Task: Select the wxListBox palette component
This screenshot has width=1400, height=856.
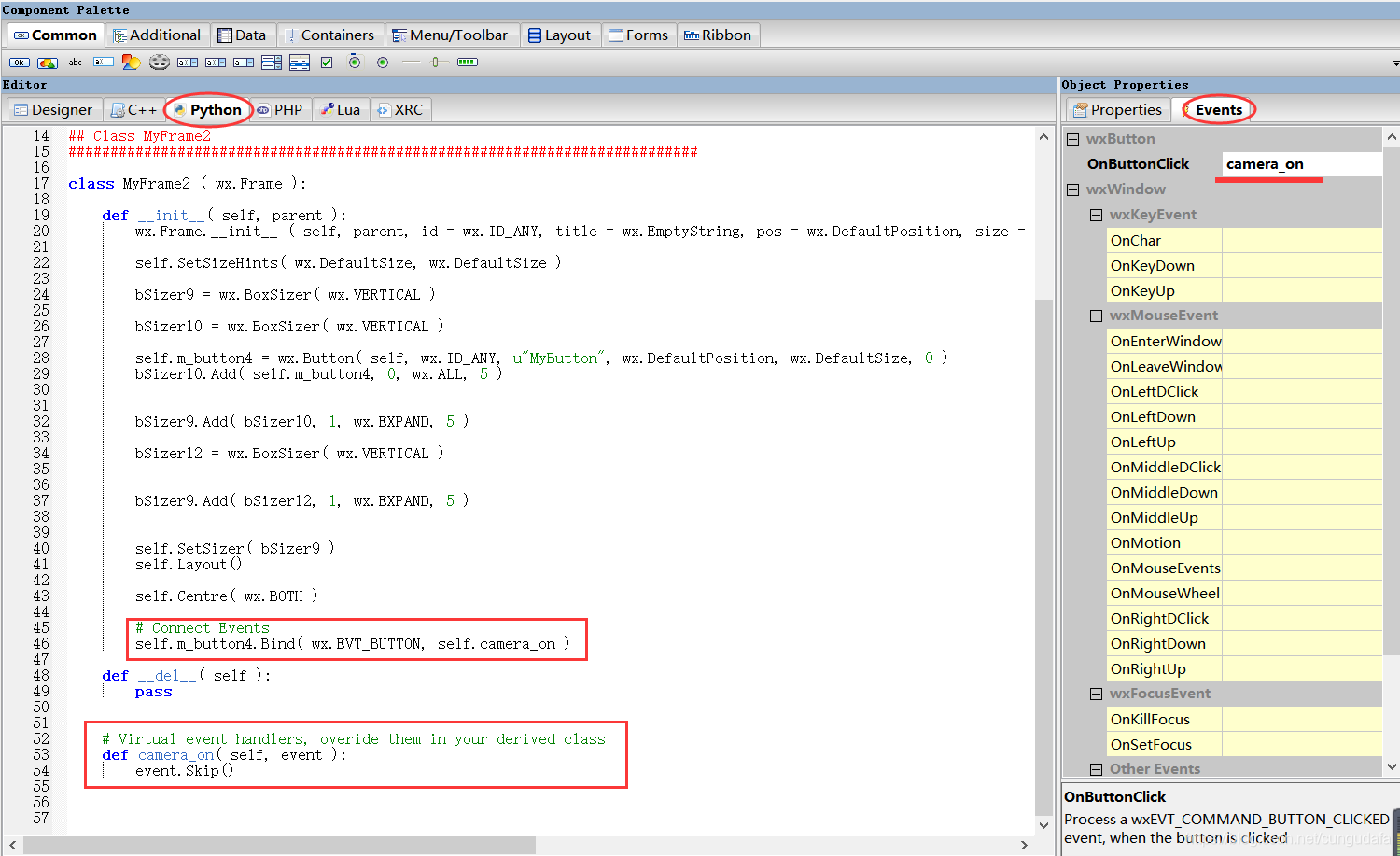Action: (x=272, y=63)
